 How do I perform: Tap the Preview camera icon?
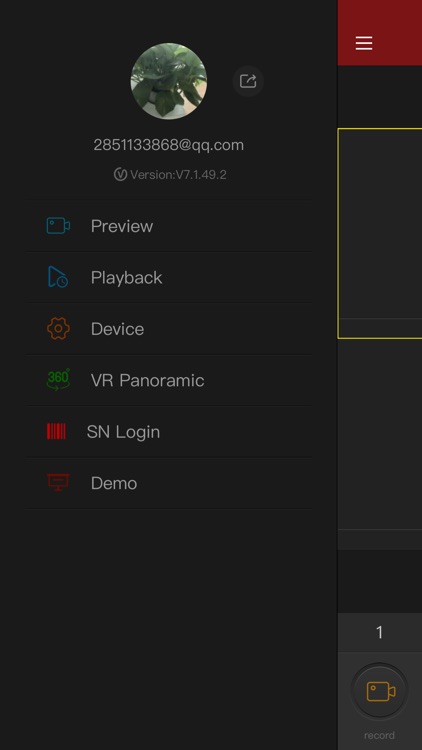coord(58,226)
